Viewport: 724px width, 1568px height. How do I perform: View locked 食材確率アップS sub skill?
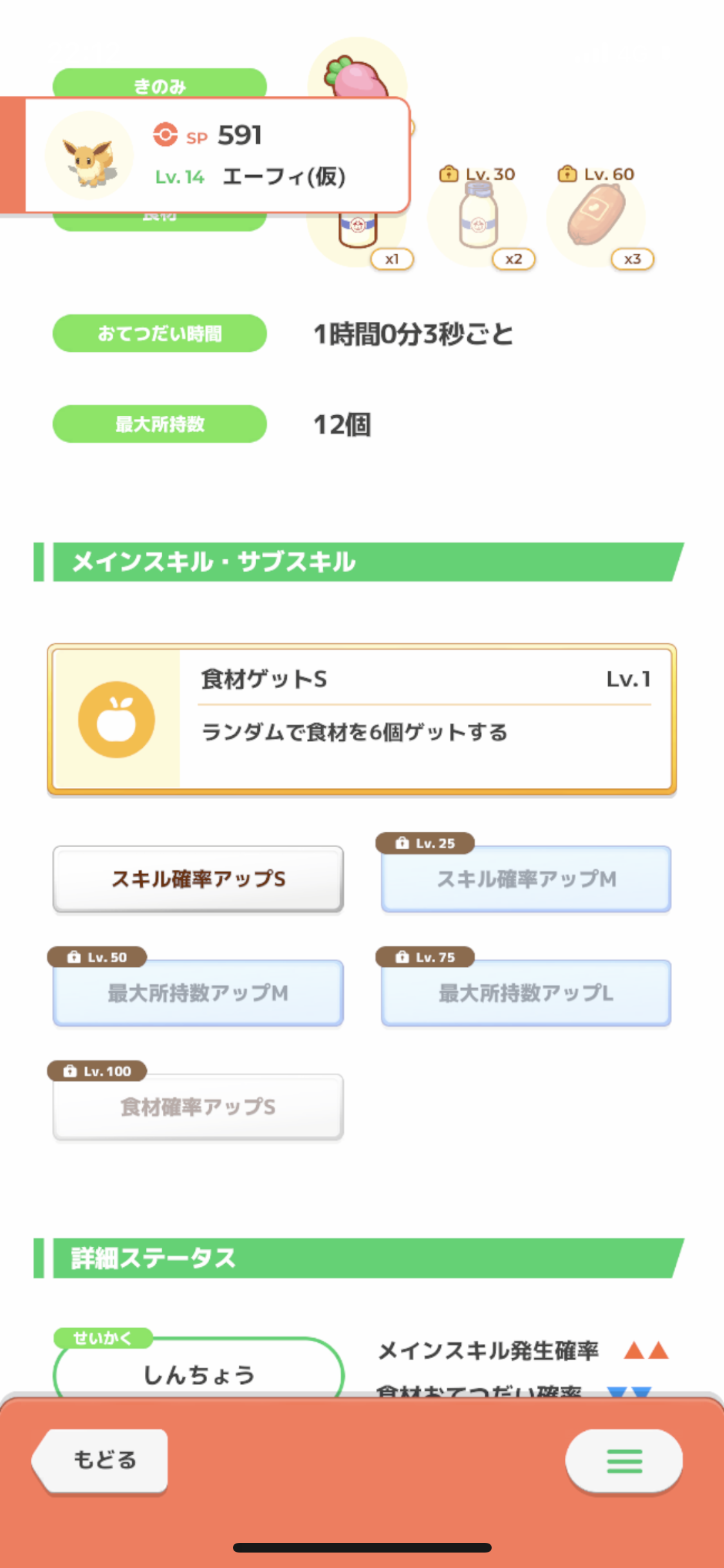(198, 1106)
